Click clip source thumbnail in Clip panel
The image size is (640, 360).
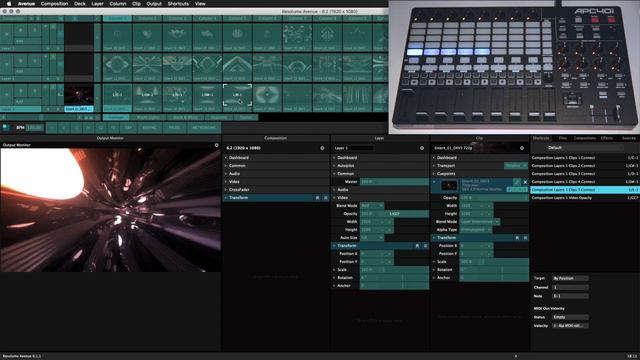pos(449,185)
